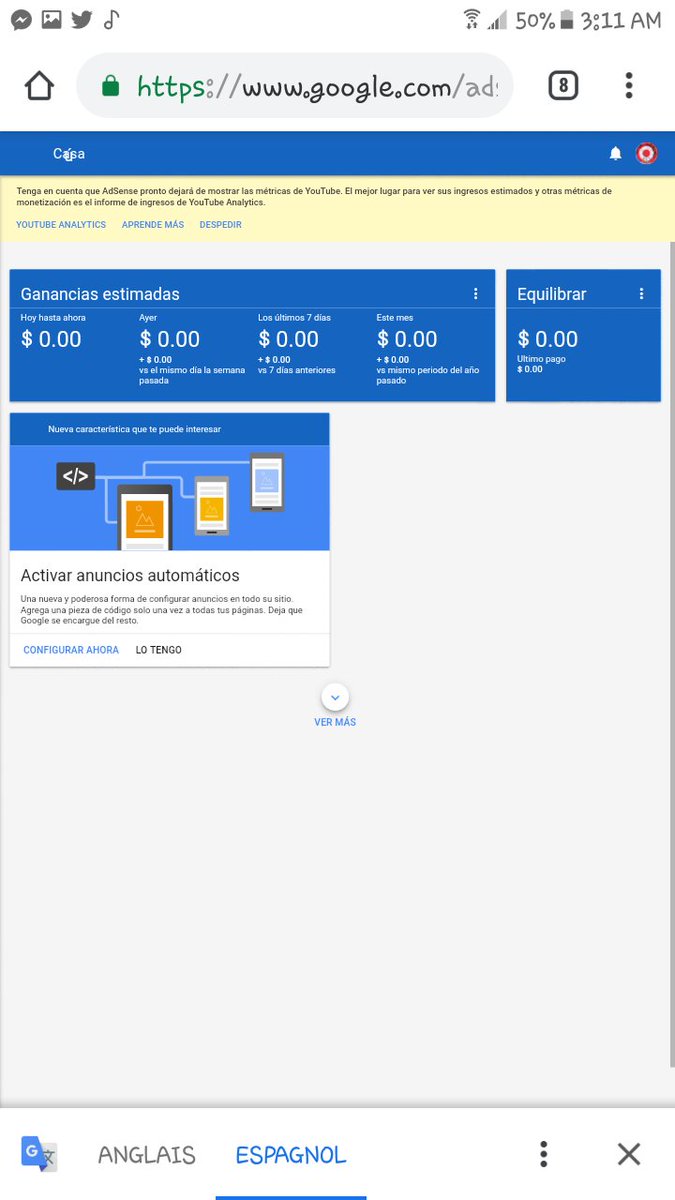Select the ESPAGNOL translation tab
Viewport: 675px width, 1200px height.
[x=291, y=1155]
